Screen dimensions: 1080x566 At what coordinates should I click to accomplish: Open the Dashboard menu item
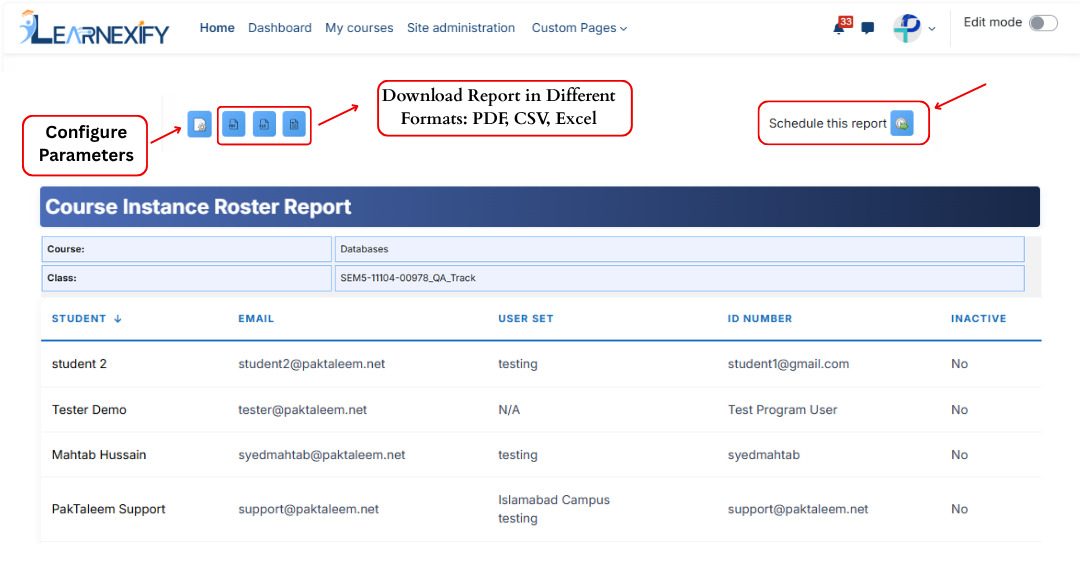point(280,28)
